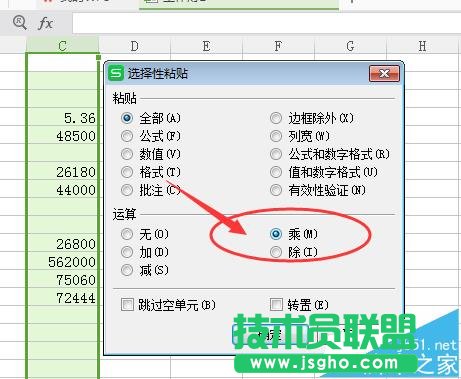
Task: Select column G header
Action: pos(350,46)
